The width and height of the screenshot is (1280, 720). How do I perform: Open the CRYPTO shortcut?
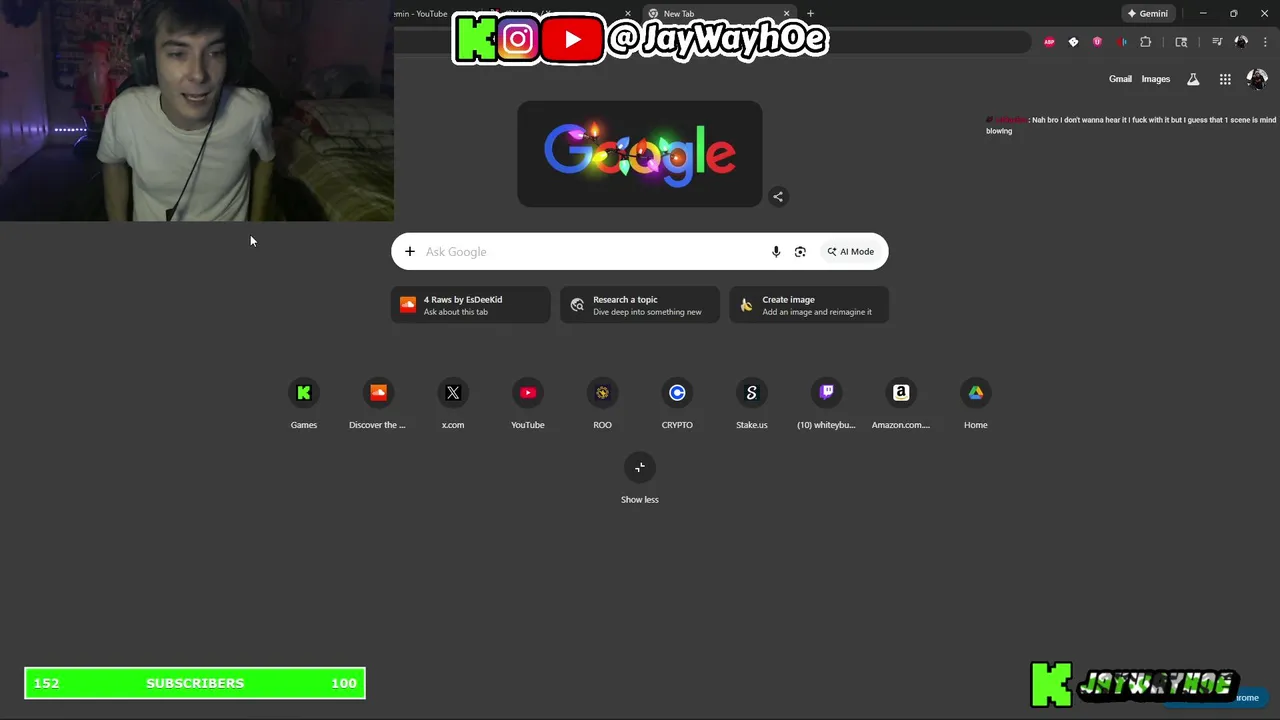click(677, 403)
